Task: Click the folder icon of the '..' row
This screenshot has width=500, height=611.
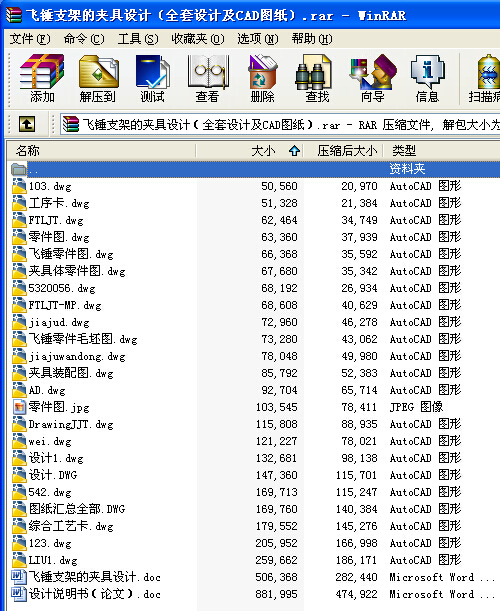Action: point(18,169)
